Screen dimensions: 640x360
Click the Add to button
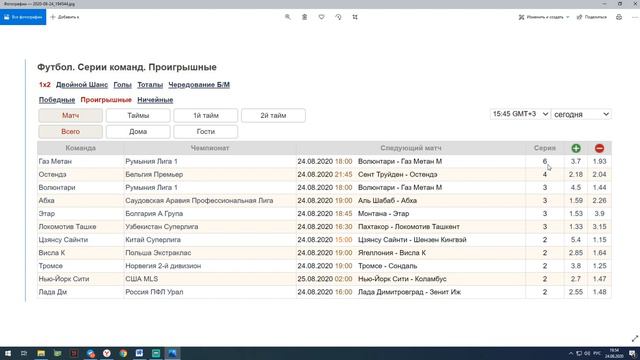pos(65,17)
